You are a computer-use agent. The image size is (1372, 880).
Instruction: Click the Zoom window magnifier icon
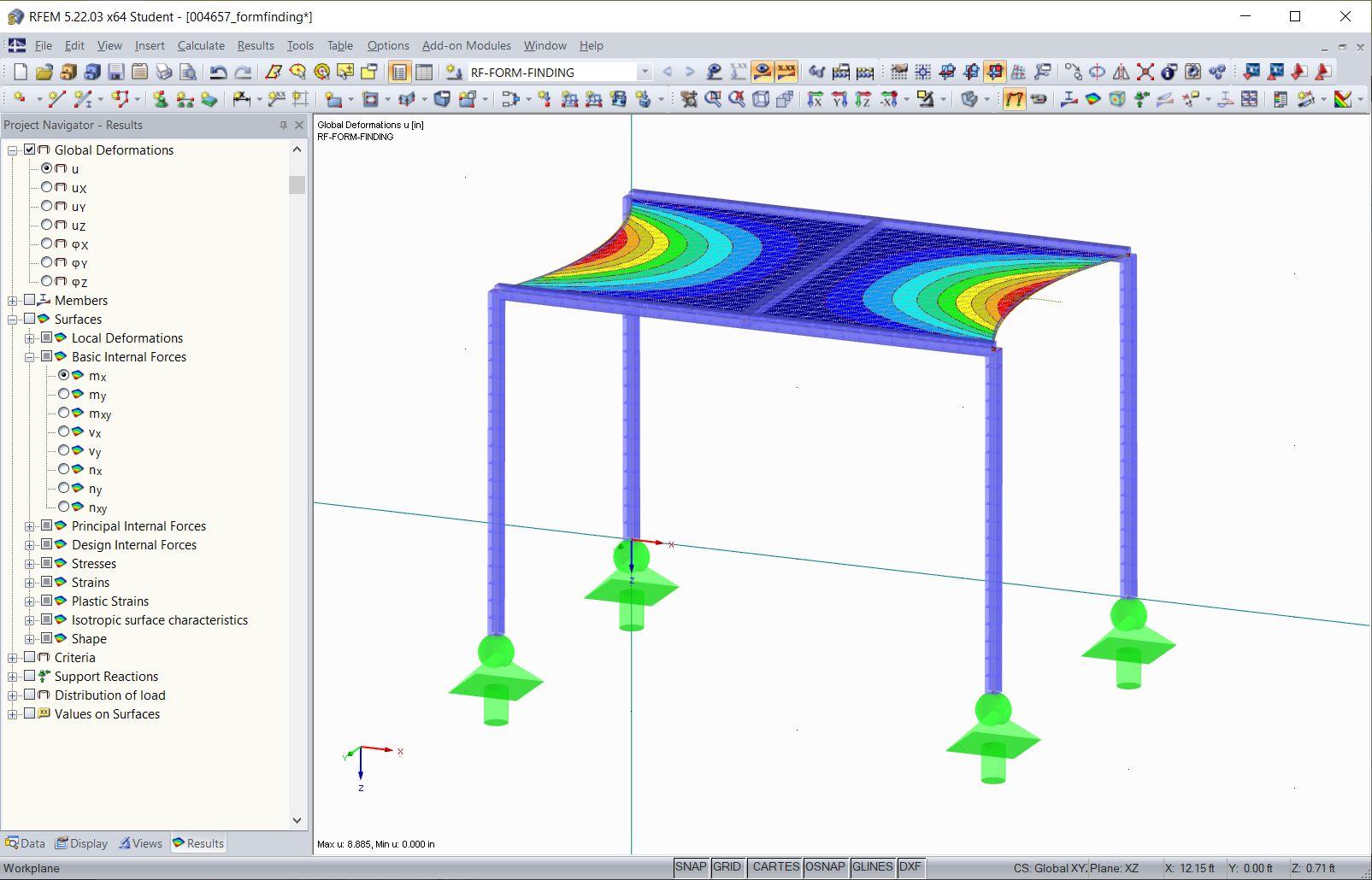(x=713, y=99)
